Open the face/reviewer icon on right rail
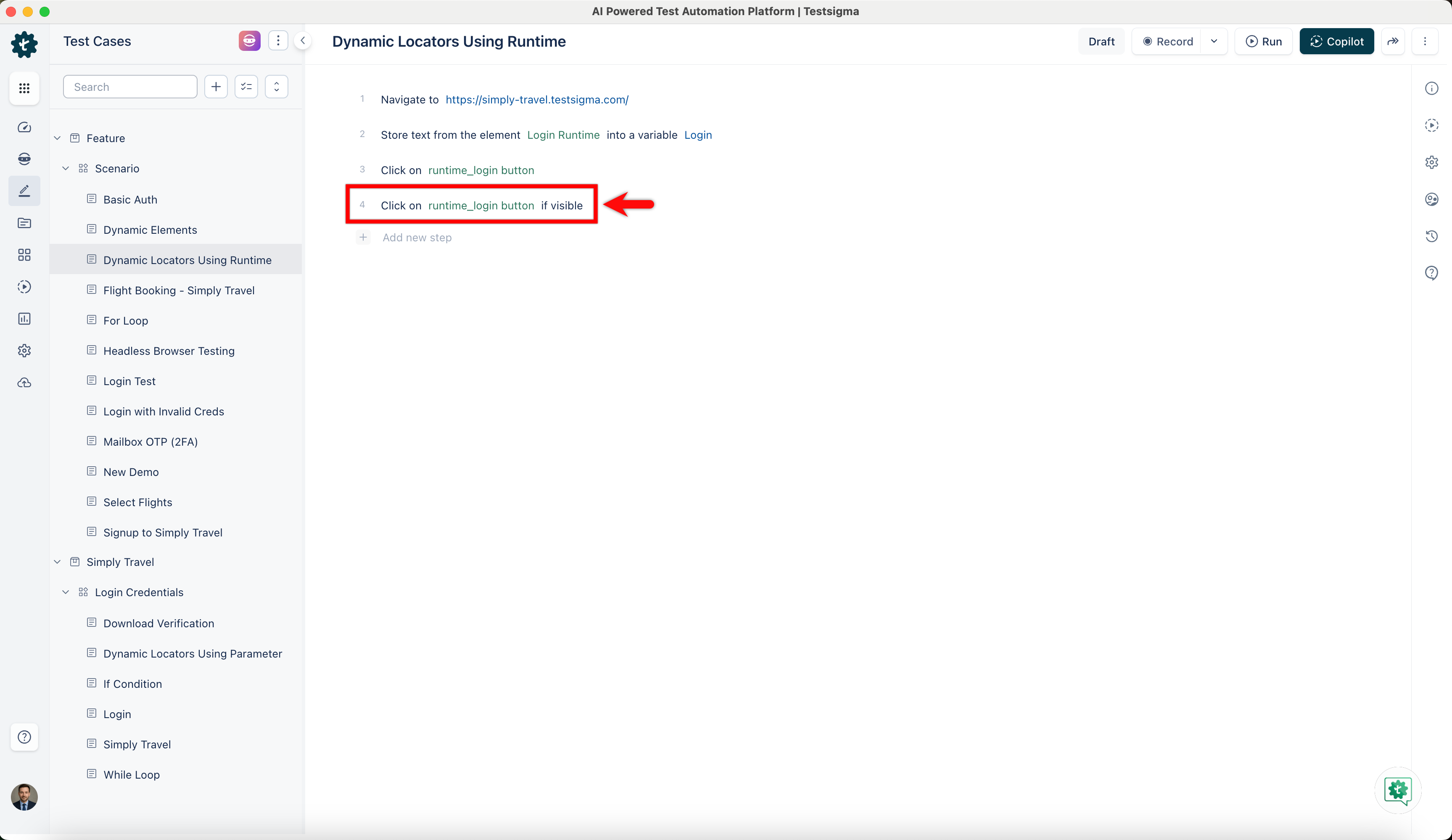 click(x=1432, y=199)
